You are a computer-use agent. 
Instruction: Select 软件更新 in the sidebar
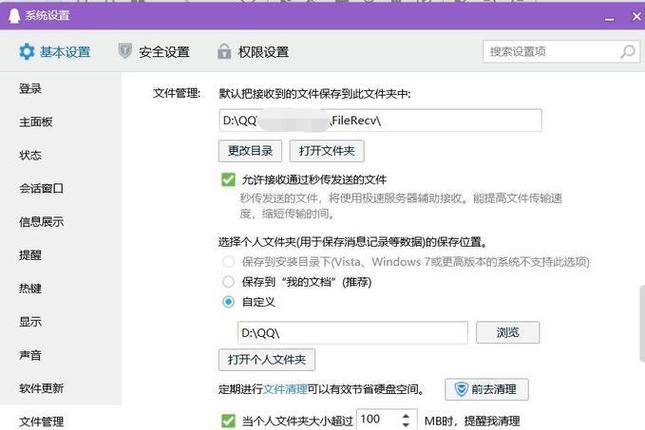(41, 388)
